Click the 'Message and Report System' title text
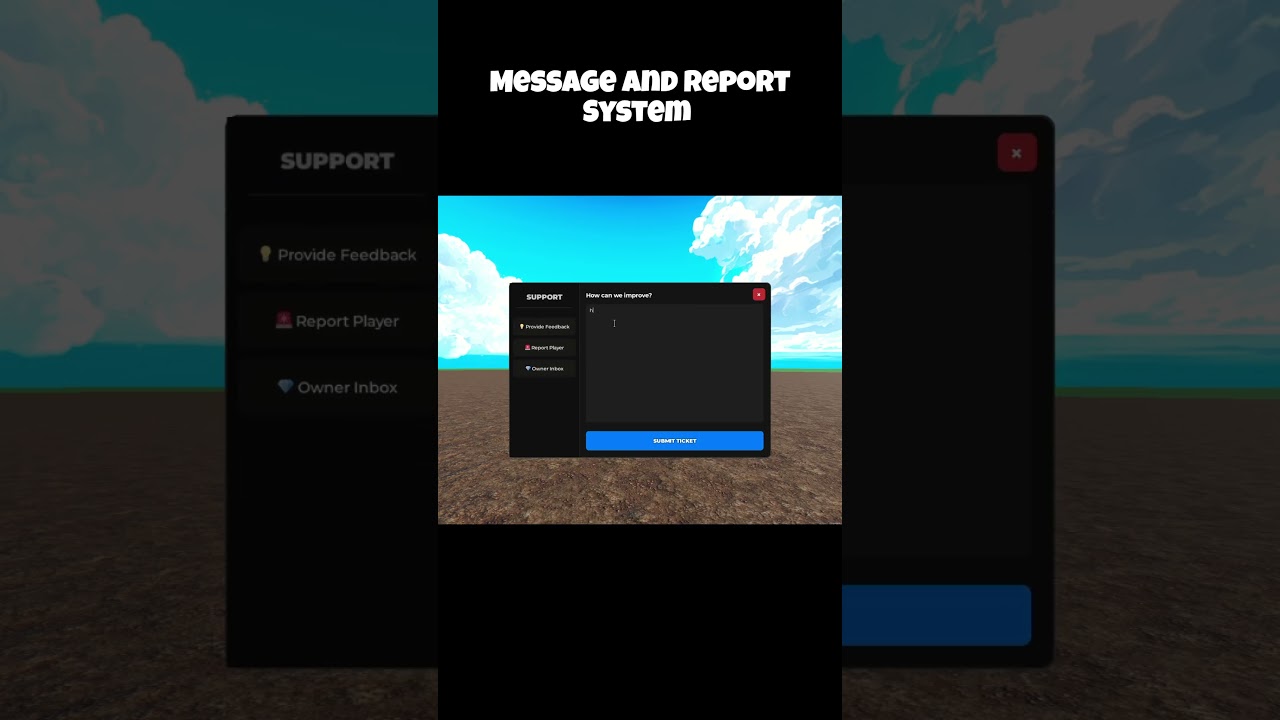This screenshot has width=1280, height=720. point(639,96)
